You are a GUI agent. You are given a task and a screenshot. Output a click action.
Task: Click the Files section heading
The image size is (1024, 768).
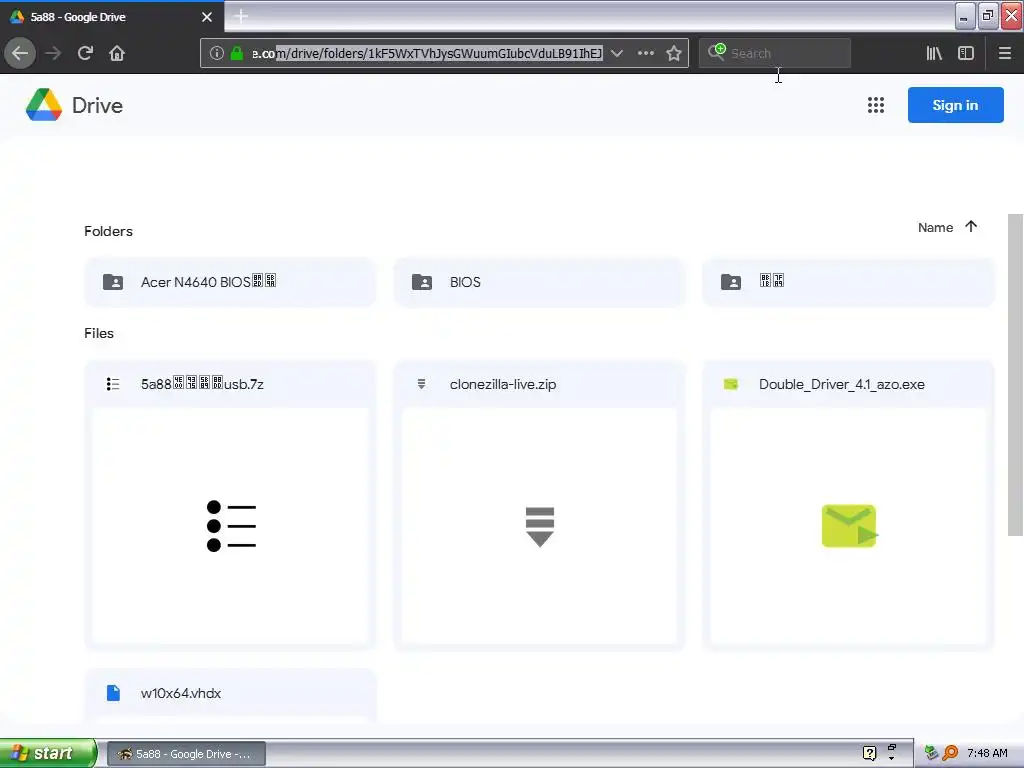pos(99,333)
